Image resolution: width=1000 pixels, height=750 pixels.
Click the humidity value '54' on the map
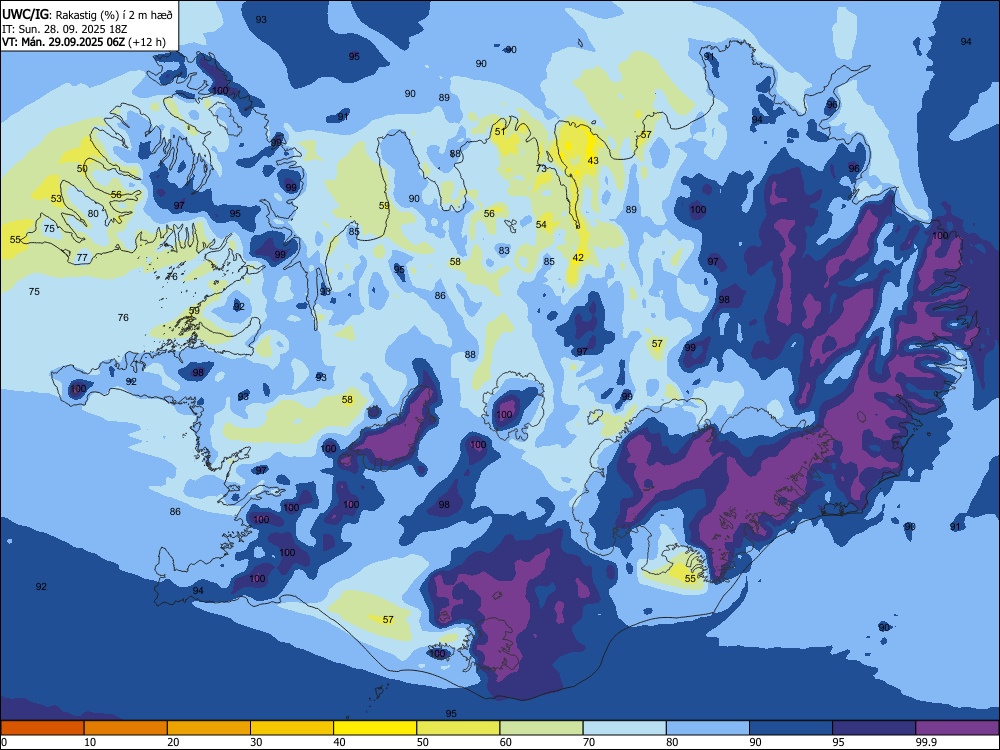click(541, 224)
